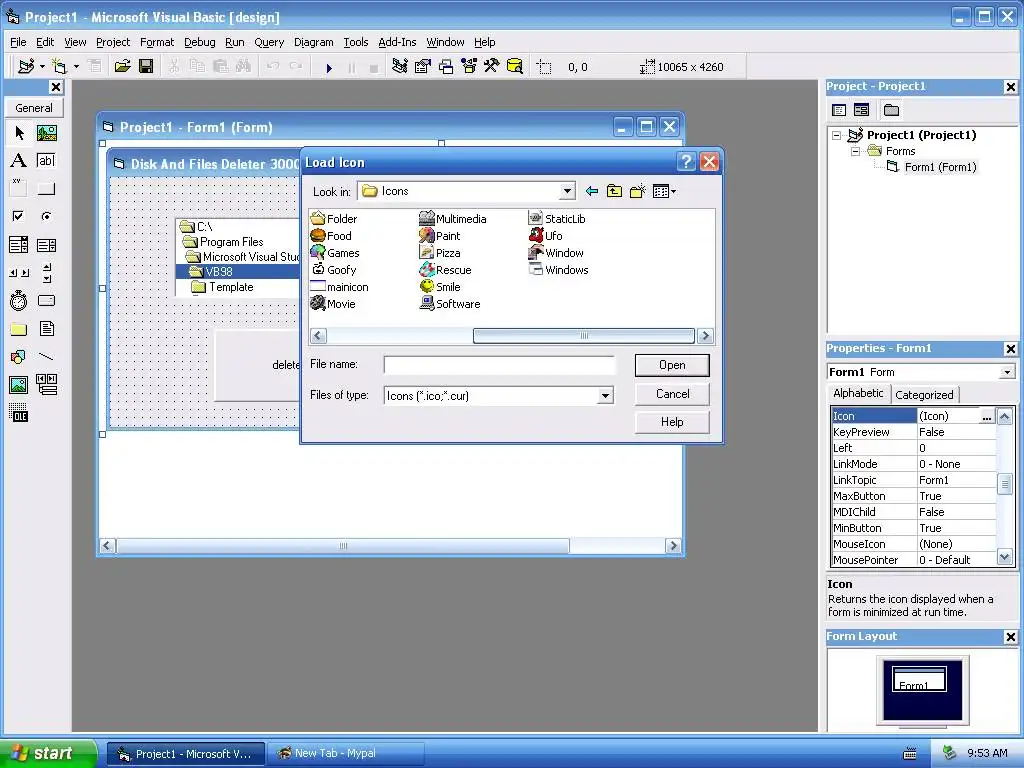Select the MousePointer property row
1024x768 pixels.
click(x=914, y=560)
